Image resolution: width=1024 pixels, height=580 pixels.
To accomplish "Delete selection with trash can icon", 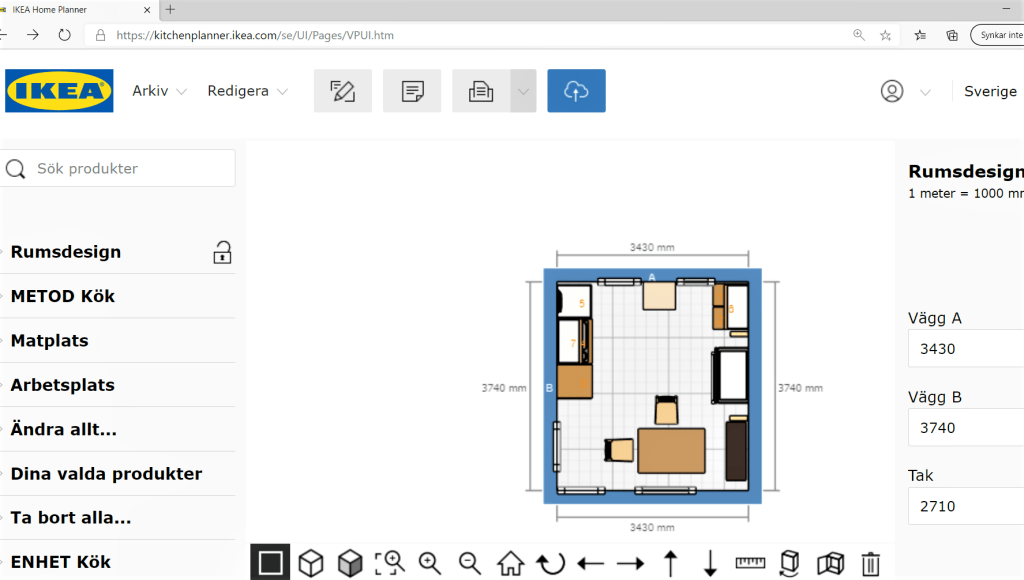I will [871, 563].
